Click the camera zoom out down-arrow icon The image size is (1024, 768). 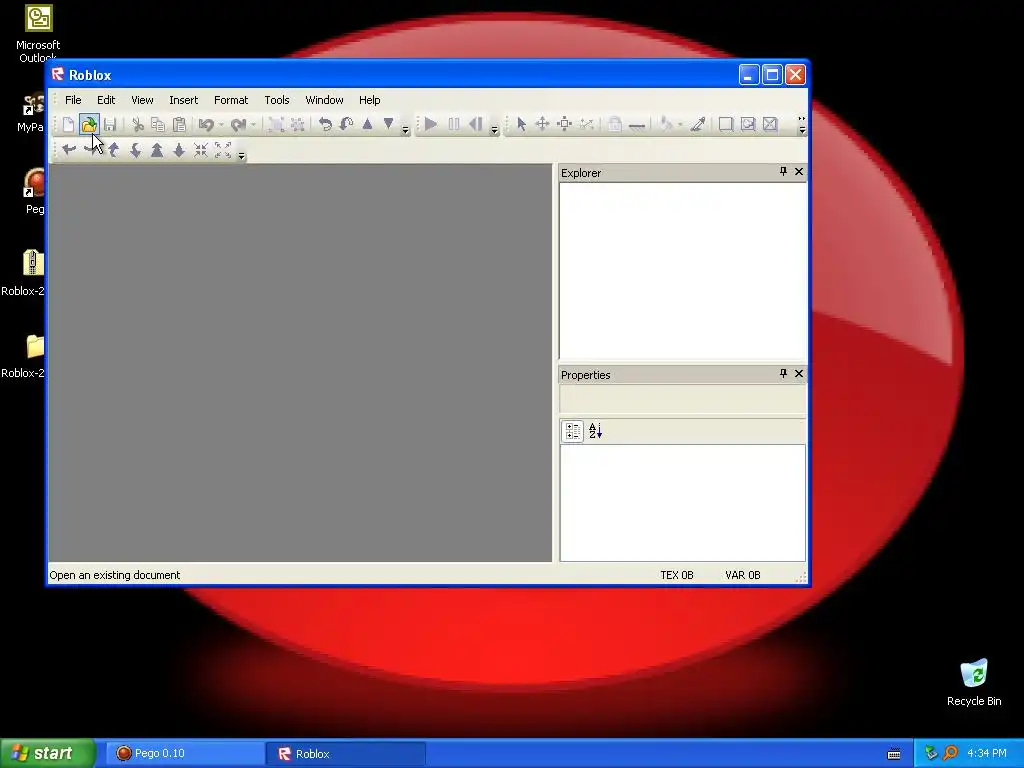coord(179,150)
